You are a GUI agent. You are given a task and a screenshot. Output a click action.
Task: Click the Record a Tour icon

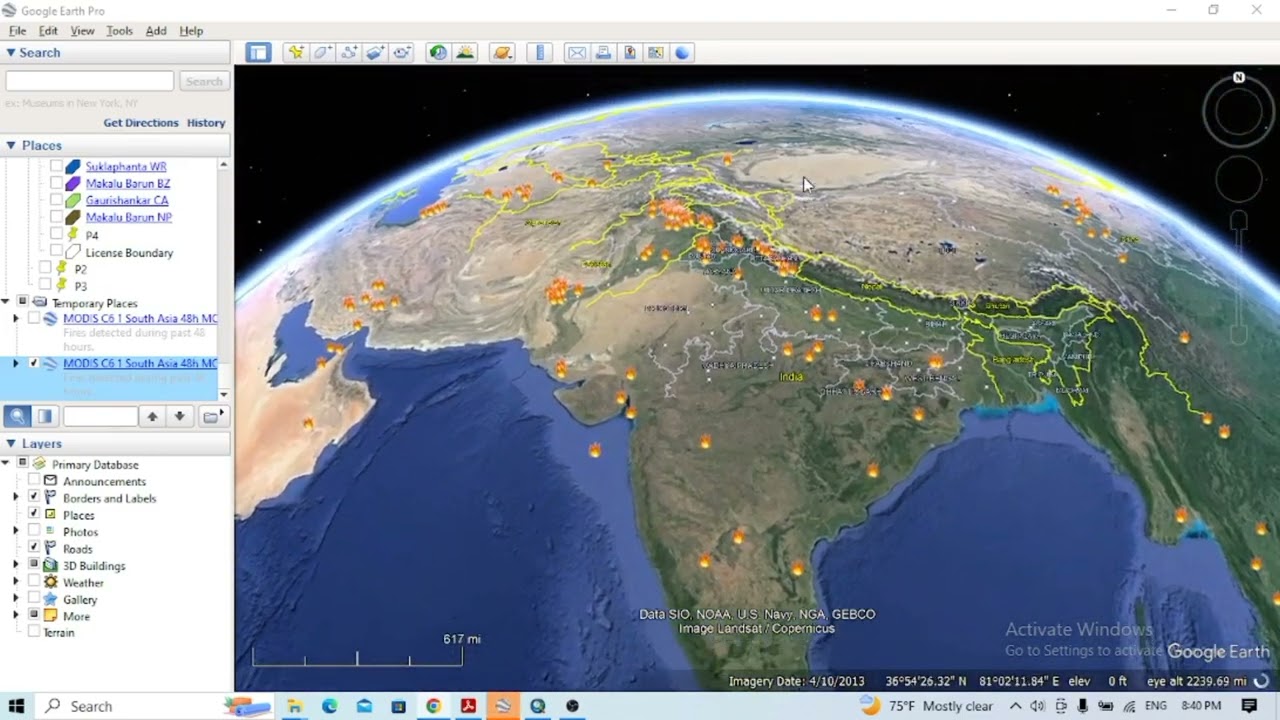403,53
